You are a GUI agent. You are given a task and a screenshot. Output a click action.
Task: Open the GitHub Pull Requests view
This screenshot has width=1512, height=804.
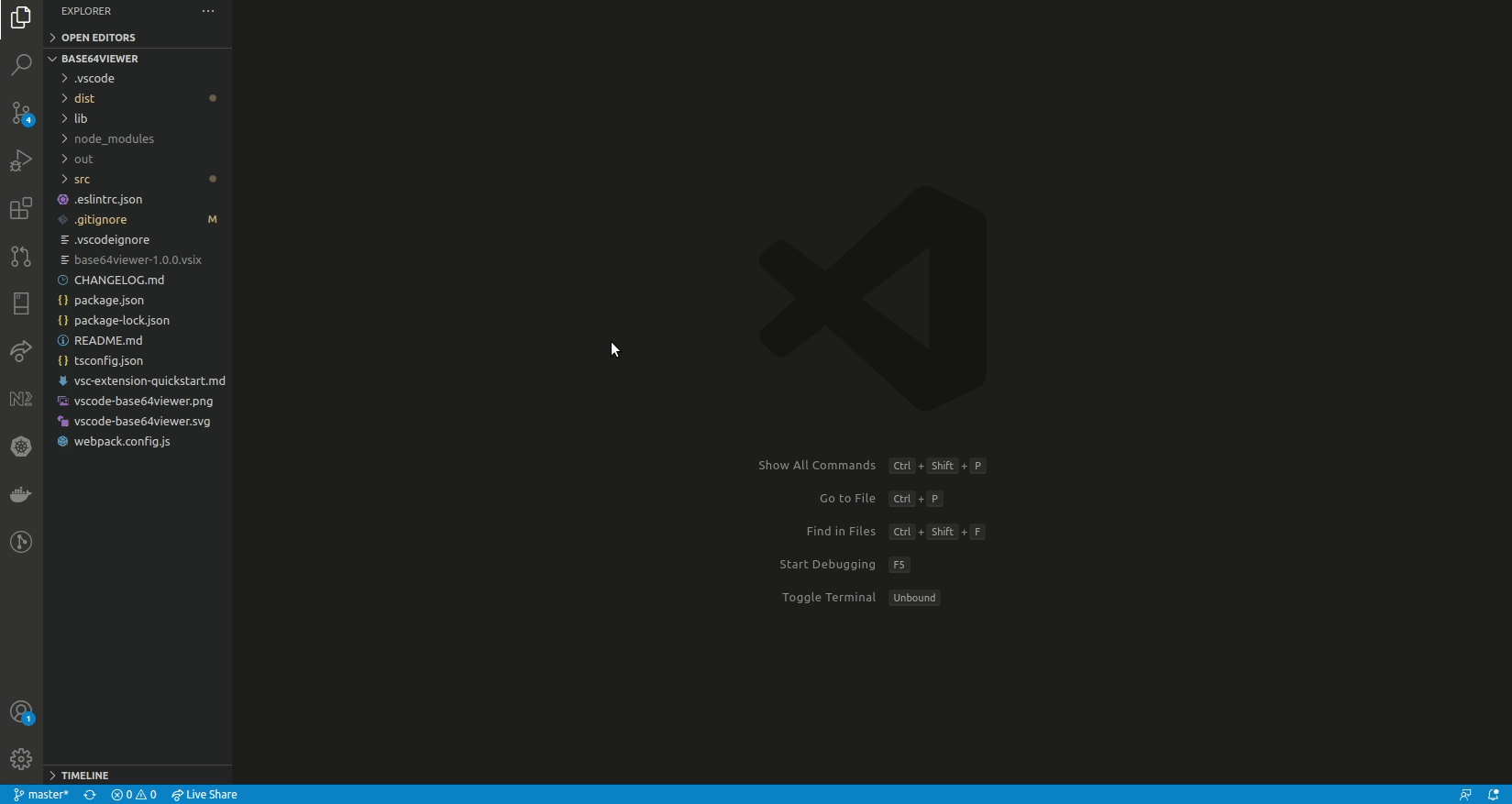(21, 256)
